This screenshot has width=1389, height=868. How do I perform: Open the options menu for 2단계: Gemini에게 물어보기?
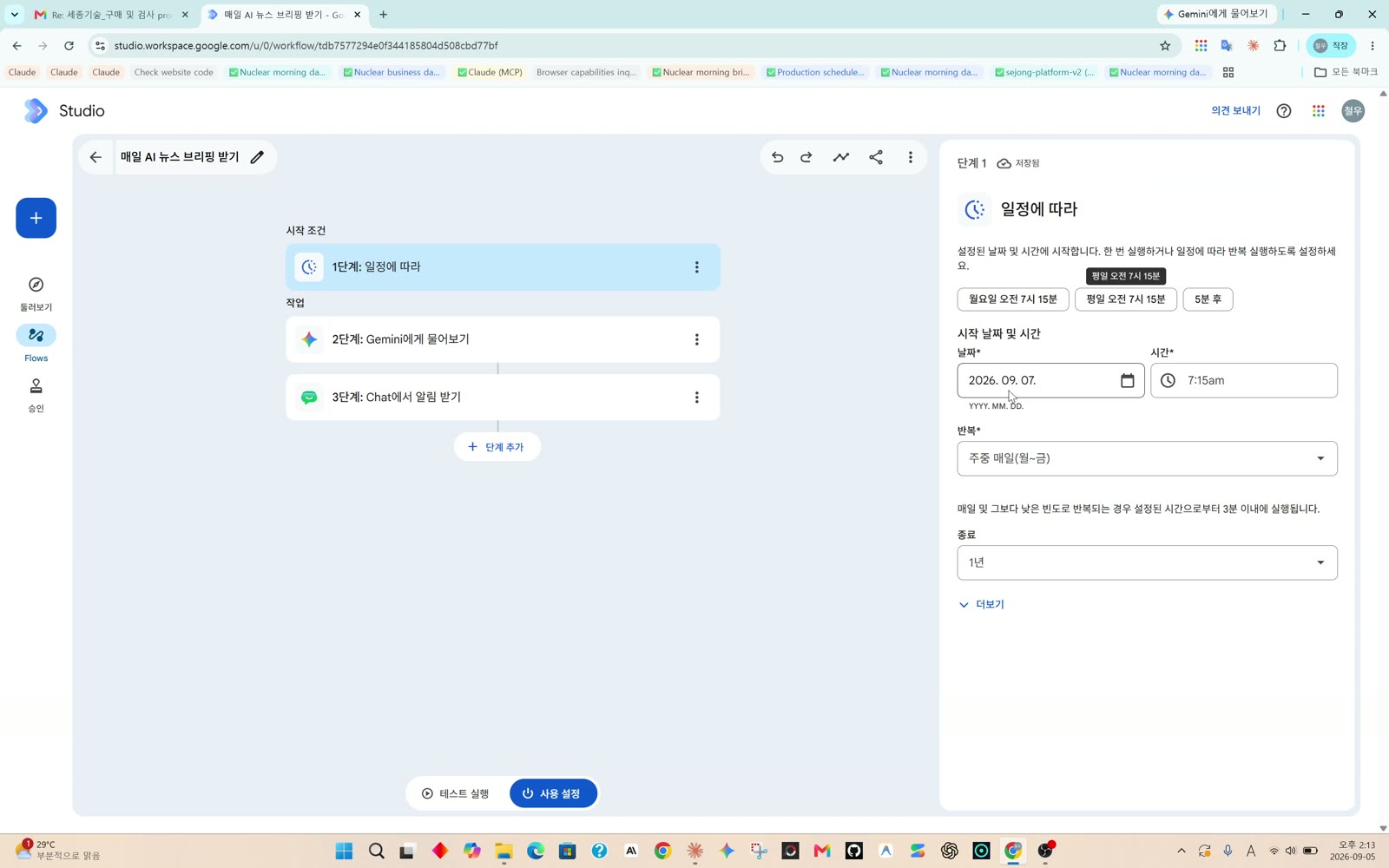click(x=696, y=339)
